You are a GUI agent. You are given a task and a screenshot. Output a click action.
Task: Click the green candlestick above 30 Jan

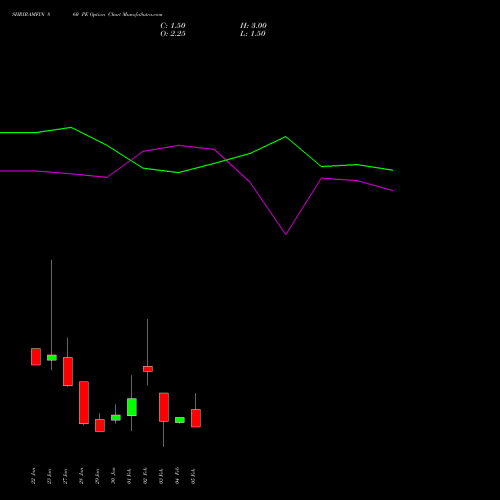pyautogui.click(x=116, y=418)
